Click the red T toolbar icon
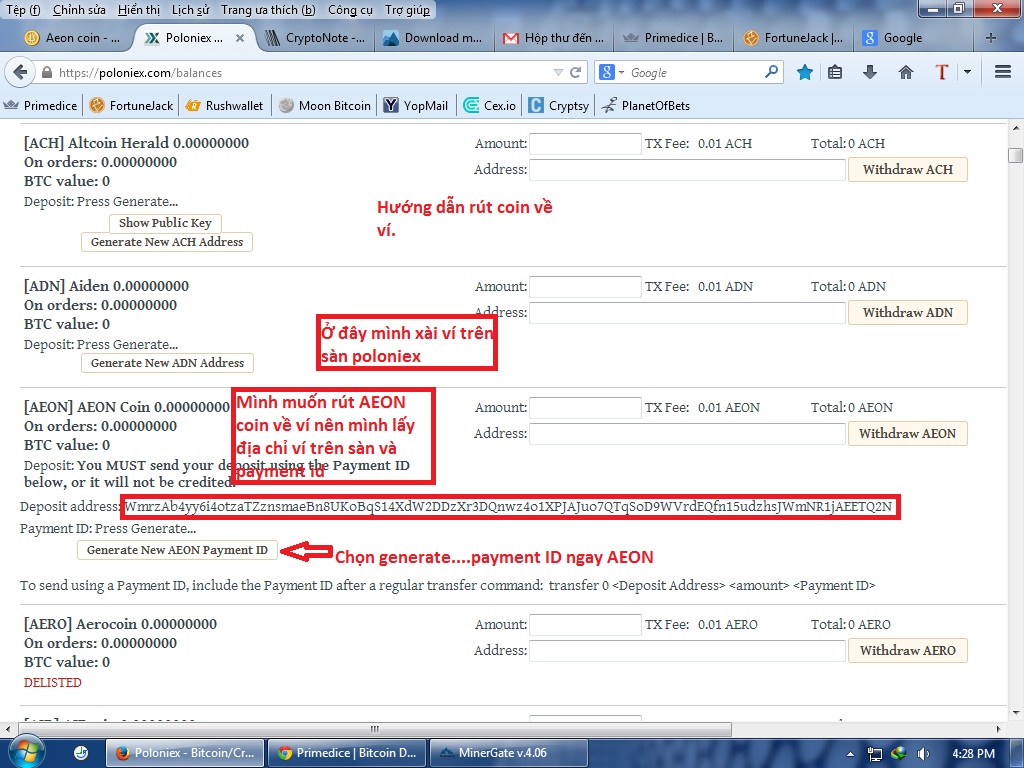This screenshot has height=768, width=1024. point(941,72)
